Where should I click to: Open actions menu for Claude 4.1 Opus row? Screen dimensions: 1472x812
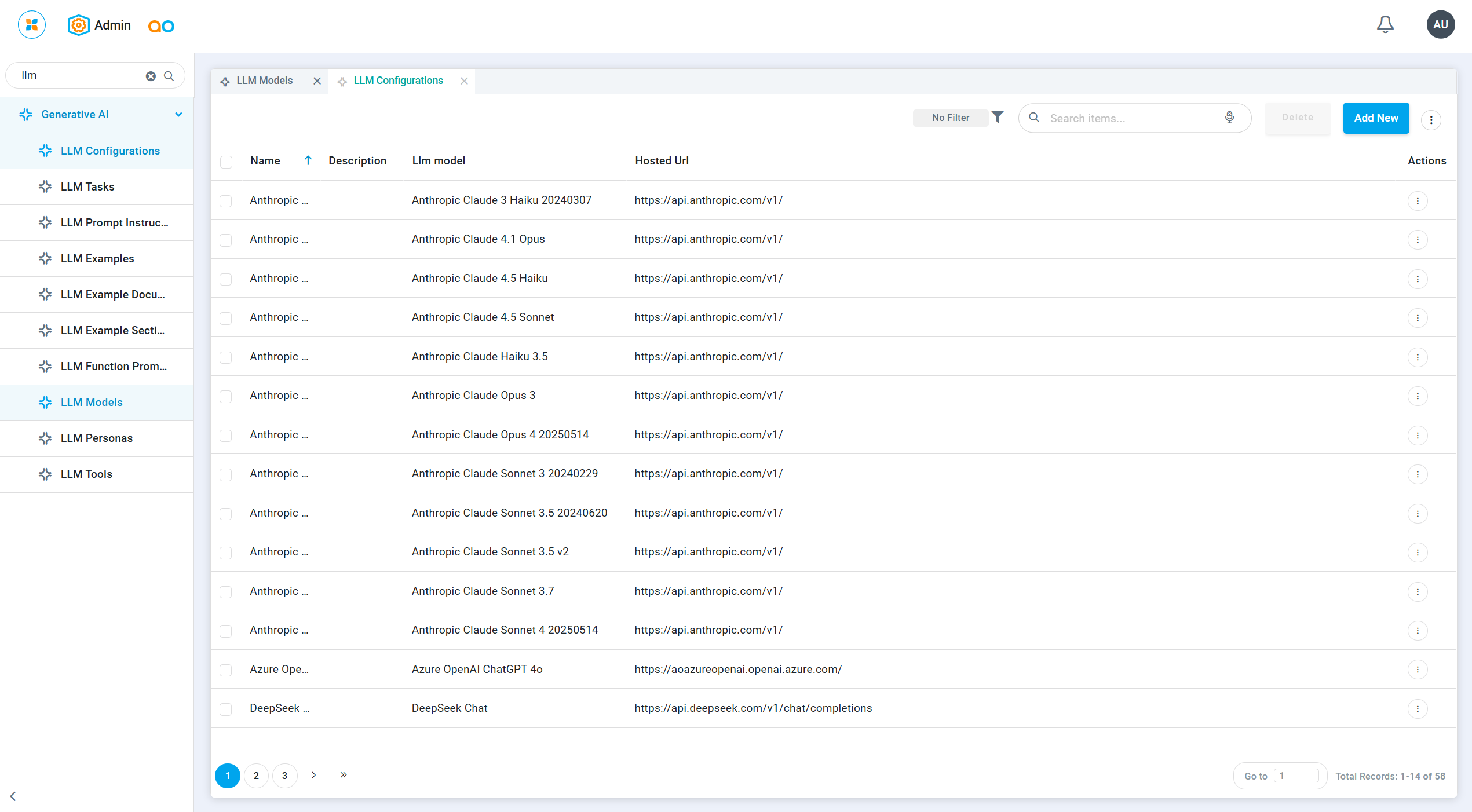click(1418, 240)
